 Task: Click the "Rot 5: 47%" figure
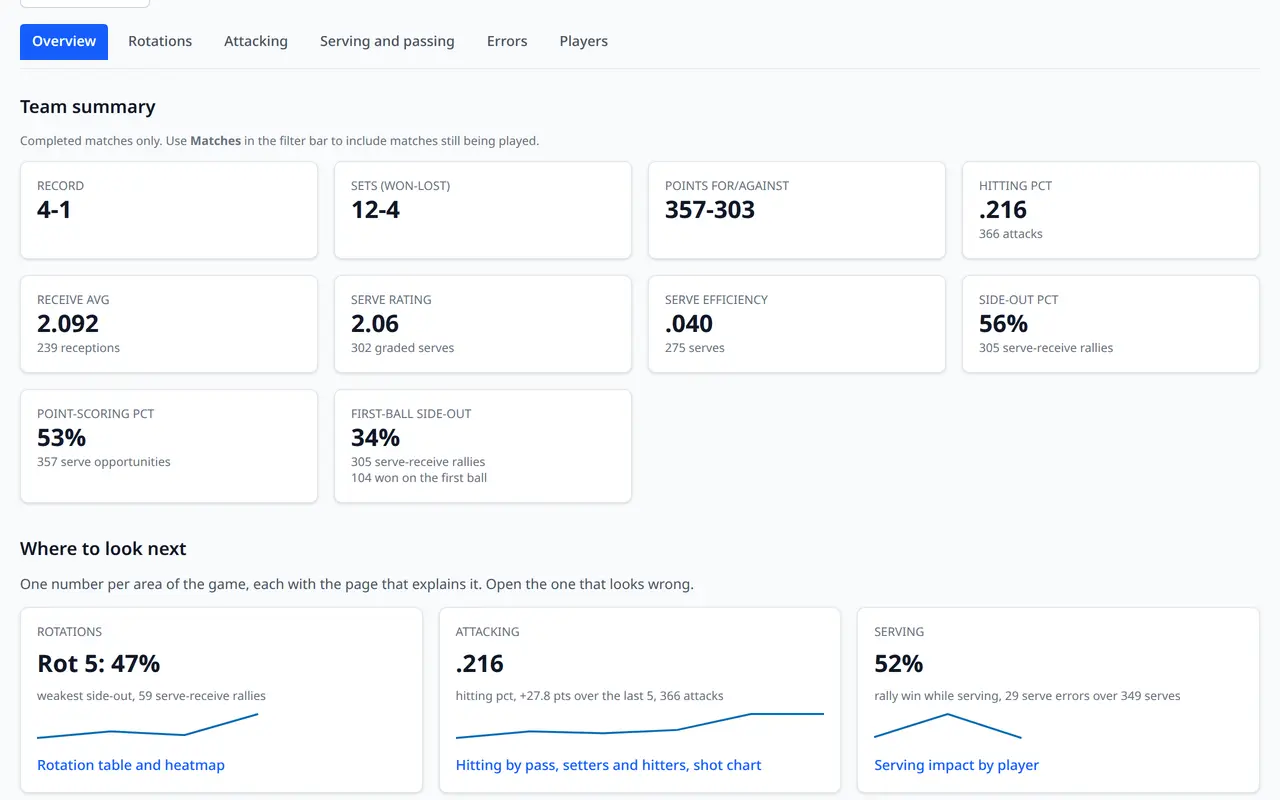[98, 664]
